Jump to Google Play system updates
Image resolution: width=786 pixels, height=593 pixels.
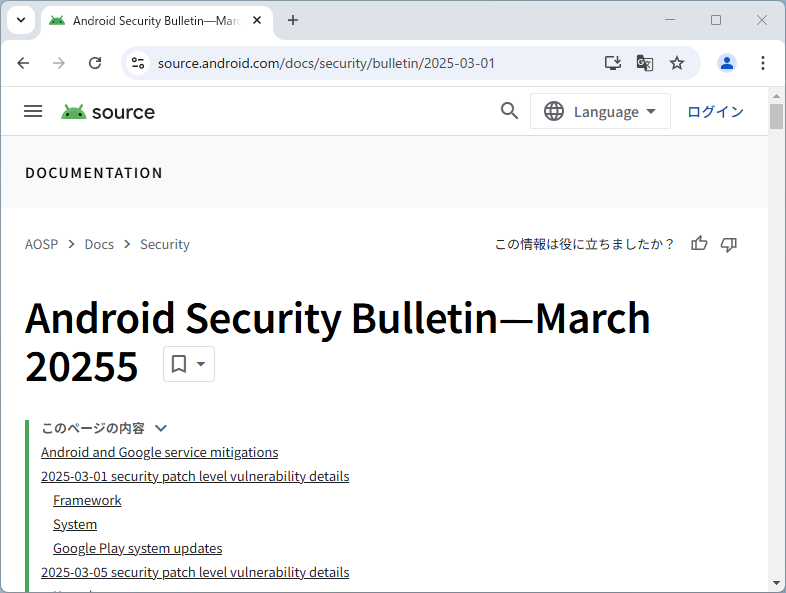tap(137, 548)
